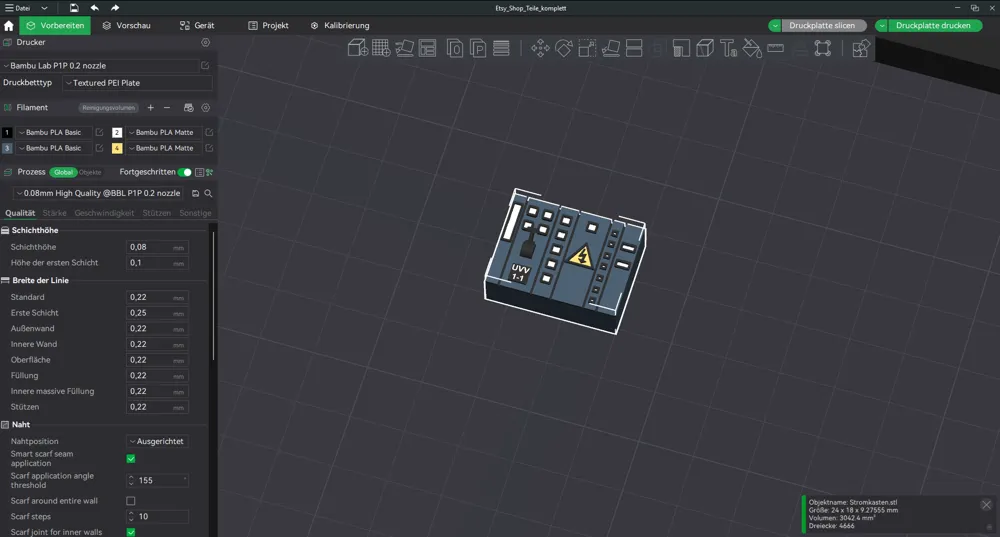Image resolution: width=1000 pixels, height=537 pixels.
Task: Select the Move tool in the toolbar
Action: pos(540,48)
